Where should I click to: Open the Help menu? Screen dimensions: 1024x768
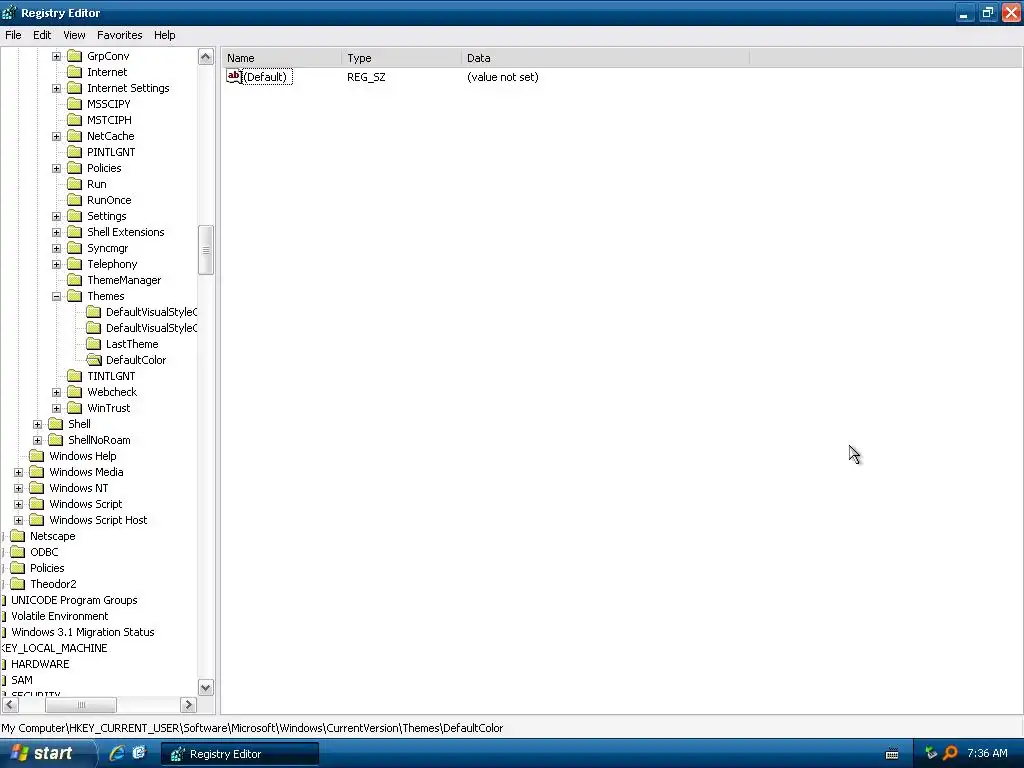[x=165, y=35]
